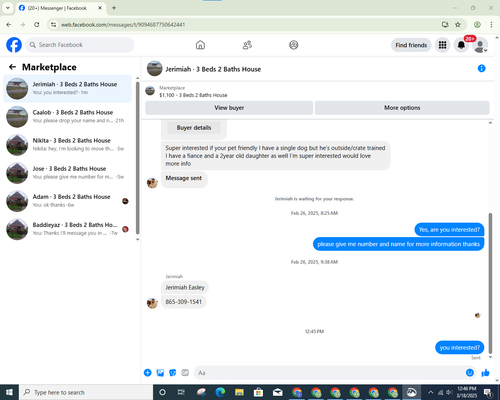Click the address bar URL

tap(123, 25)
